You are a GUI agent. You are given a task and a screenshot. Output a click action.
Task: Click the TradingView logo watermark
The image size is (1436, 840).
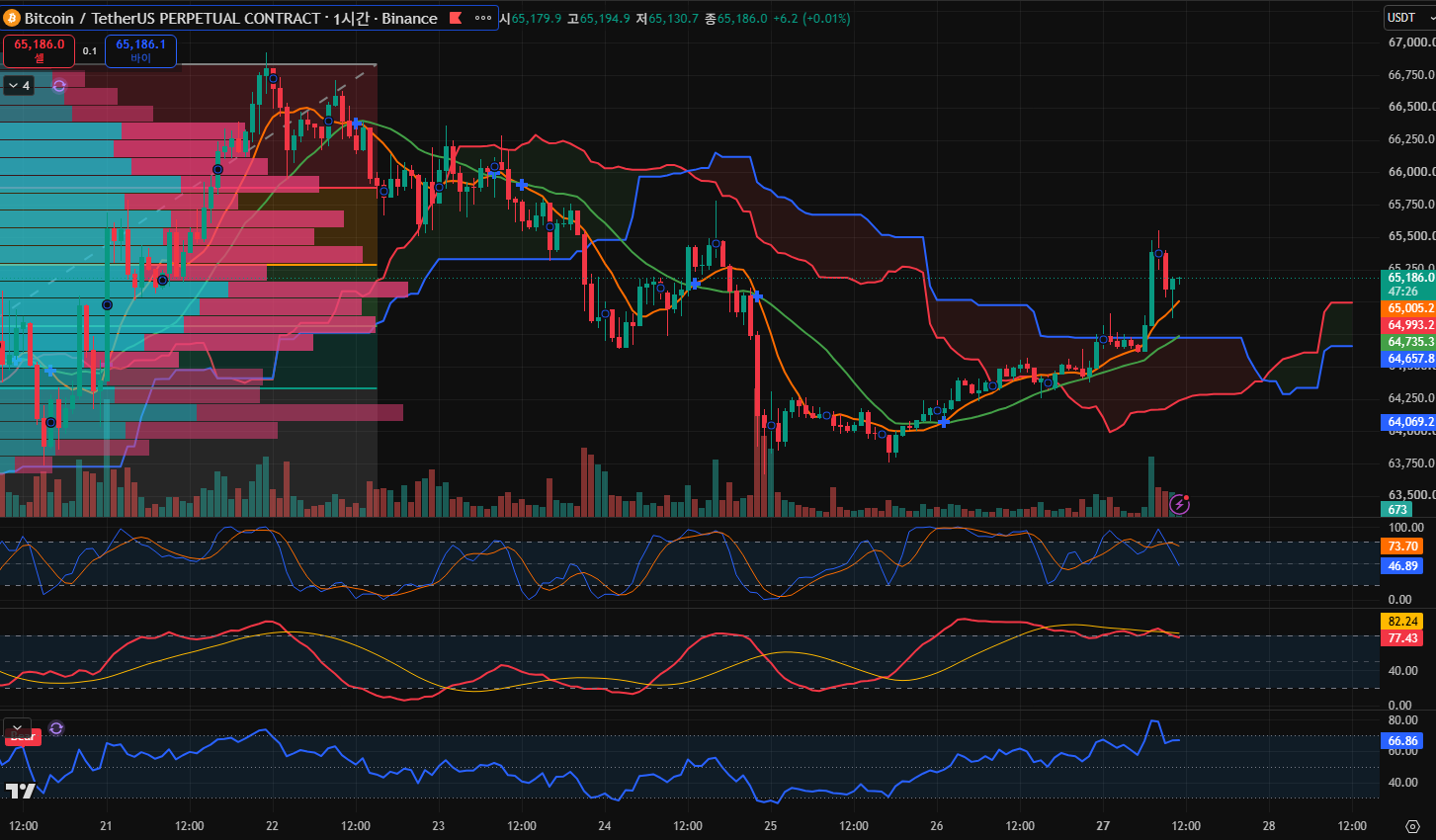(20, 791)
